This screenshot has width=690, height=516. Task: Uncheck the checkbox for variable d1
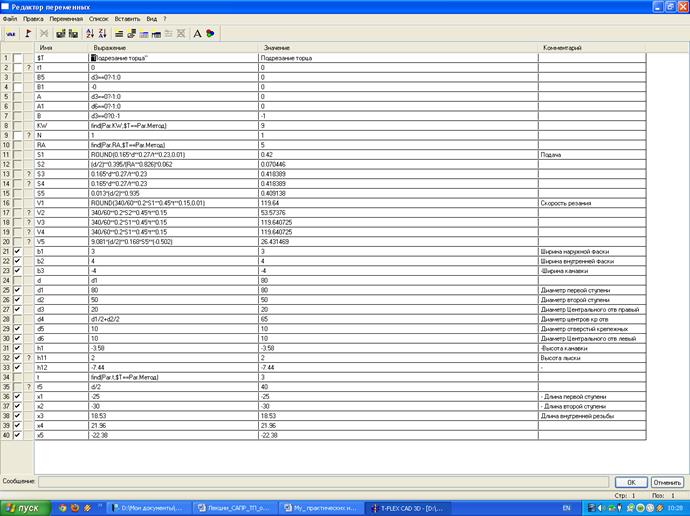point(17,290)
